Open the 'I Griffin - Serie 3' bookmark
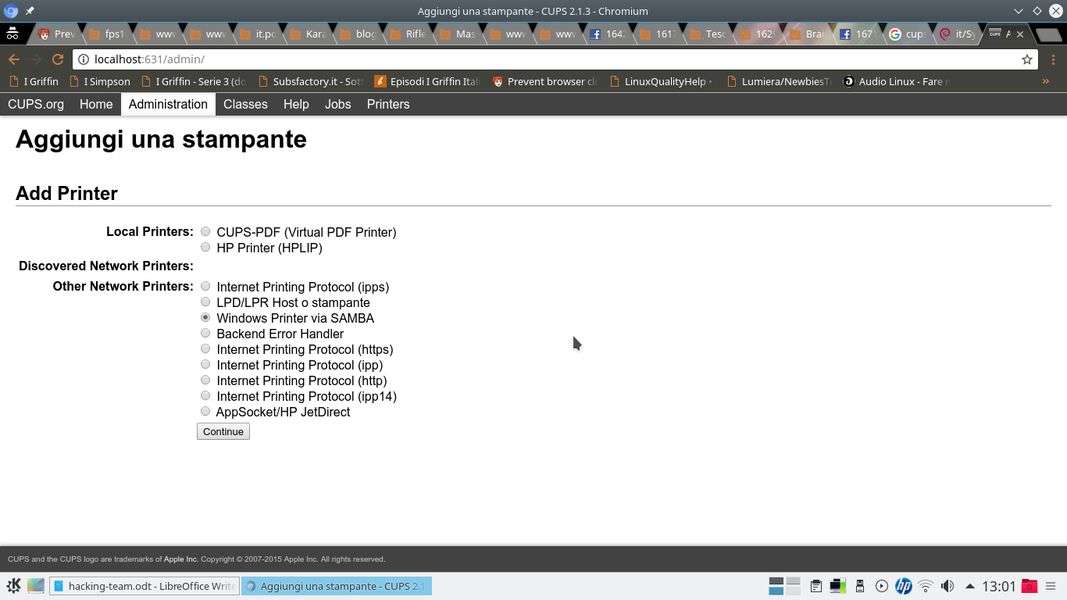The image size is (1067, 600). 195,81
